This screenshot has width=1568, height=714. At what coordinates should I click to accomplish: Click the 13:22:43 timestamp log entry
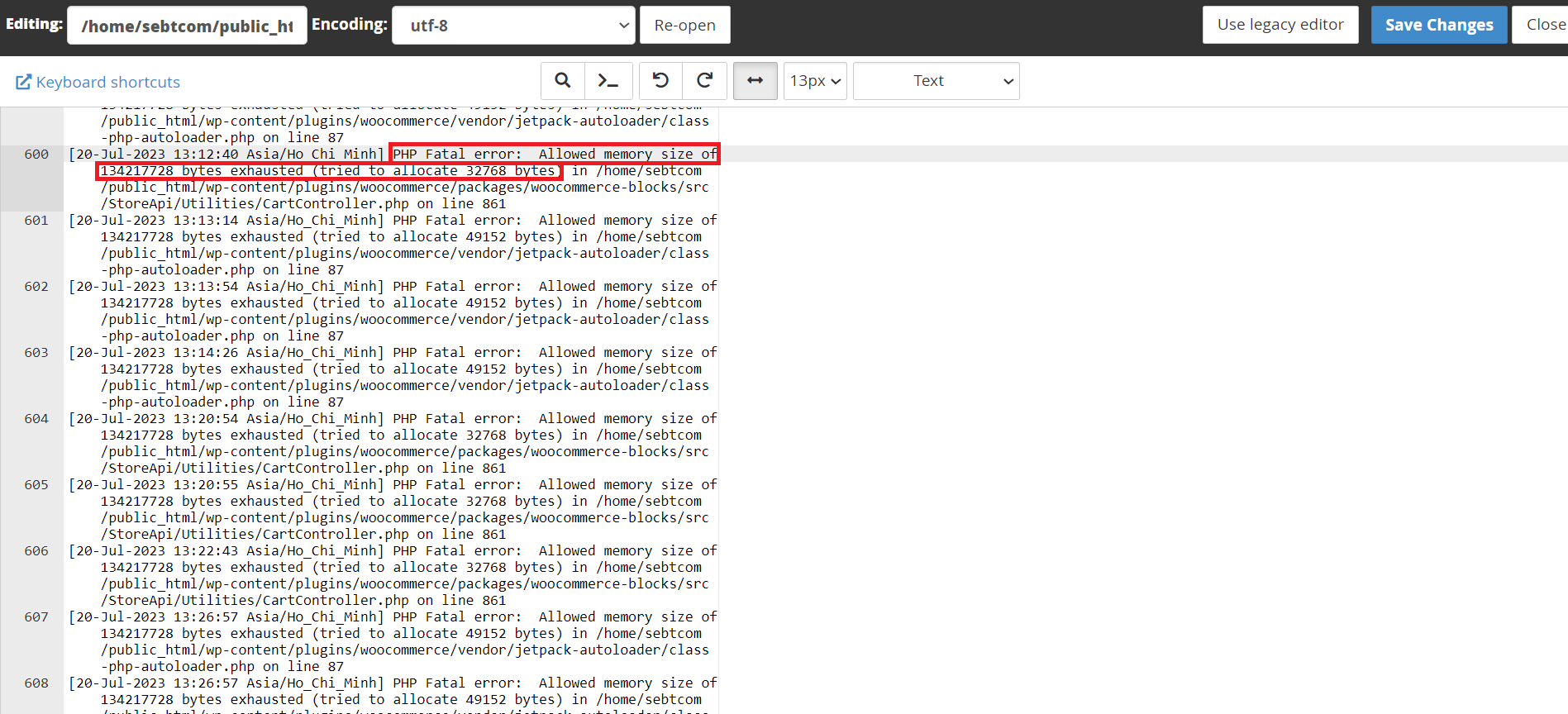[393, 576]
